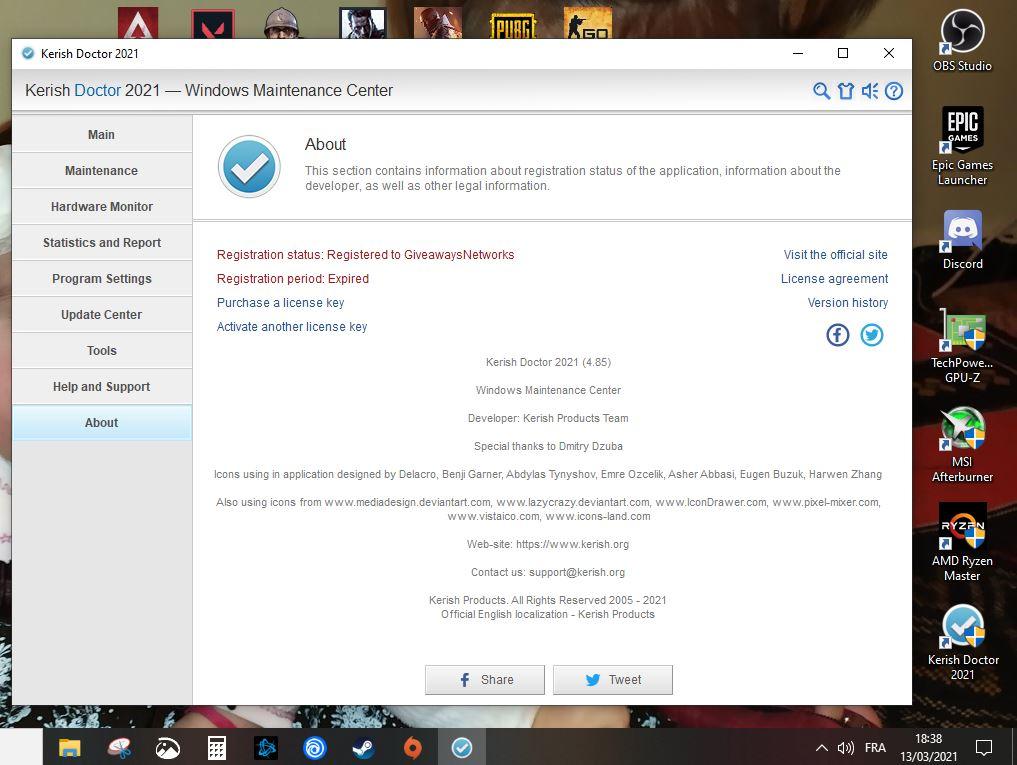Click Kerish Doctor icon in the taskbar
1017x765 pixels.
click(x=462, y=748)
